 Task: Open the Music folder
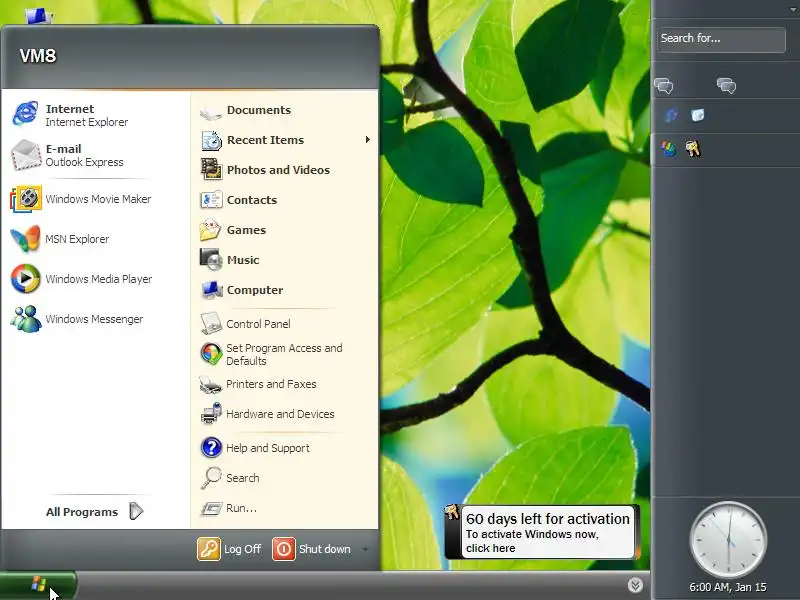(x=230, y=260)
